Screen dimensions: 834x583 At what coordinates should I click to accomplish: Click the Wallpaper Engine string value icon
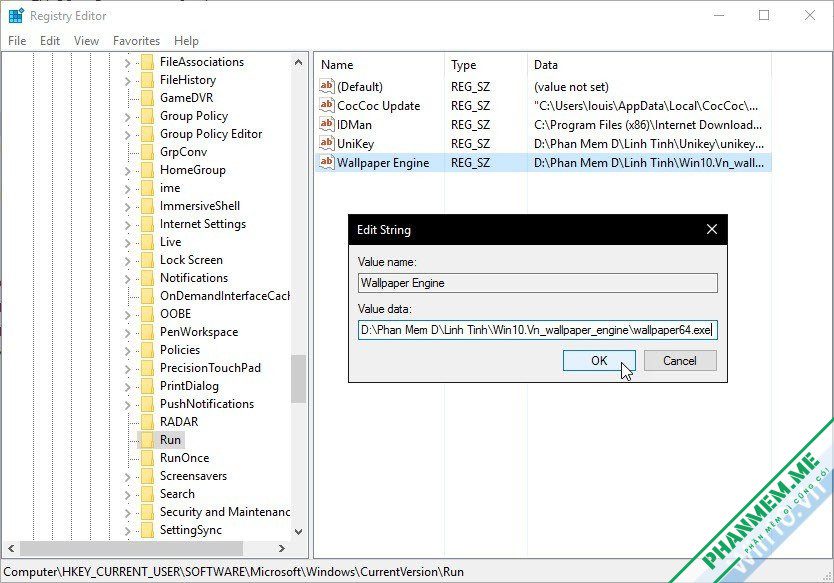click(x=327, y=162)
